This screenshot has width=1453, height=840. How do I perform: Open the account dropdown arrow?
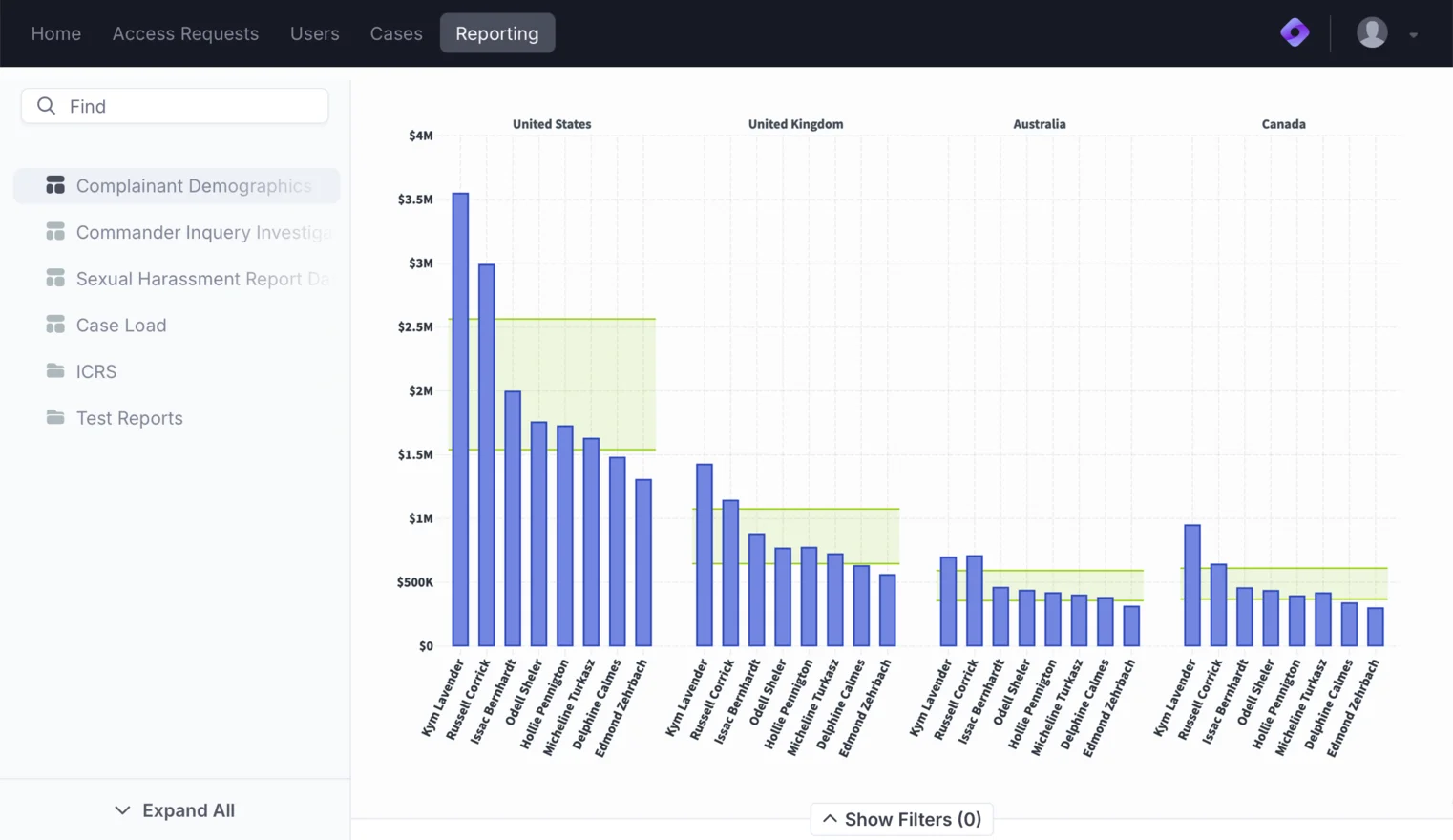pos(1414,35)
